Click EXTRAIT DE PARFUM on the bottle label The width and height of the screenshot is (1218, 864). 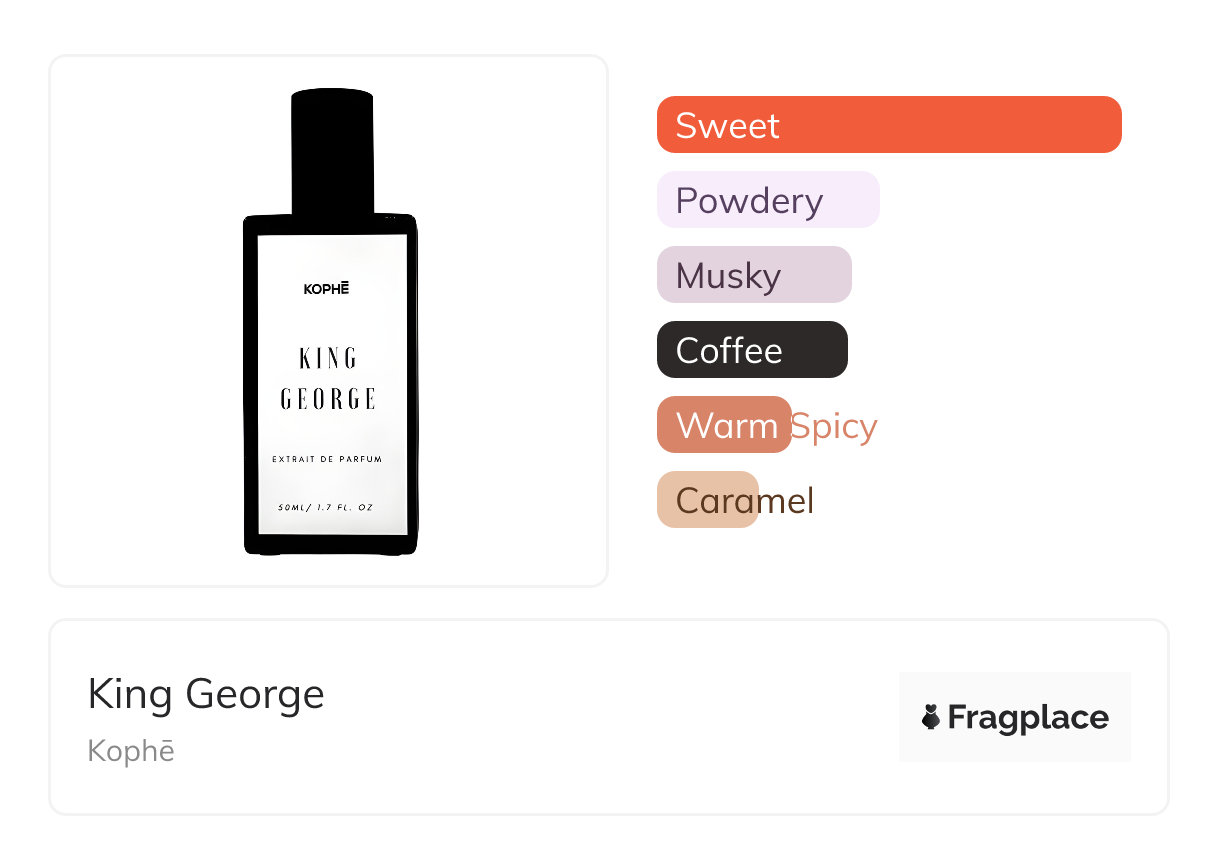327,459
